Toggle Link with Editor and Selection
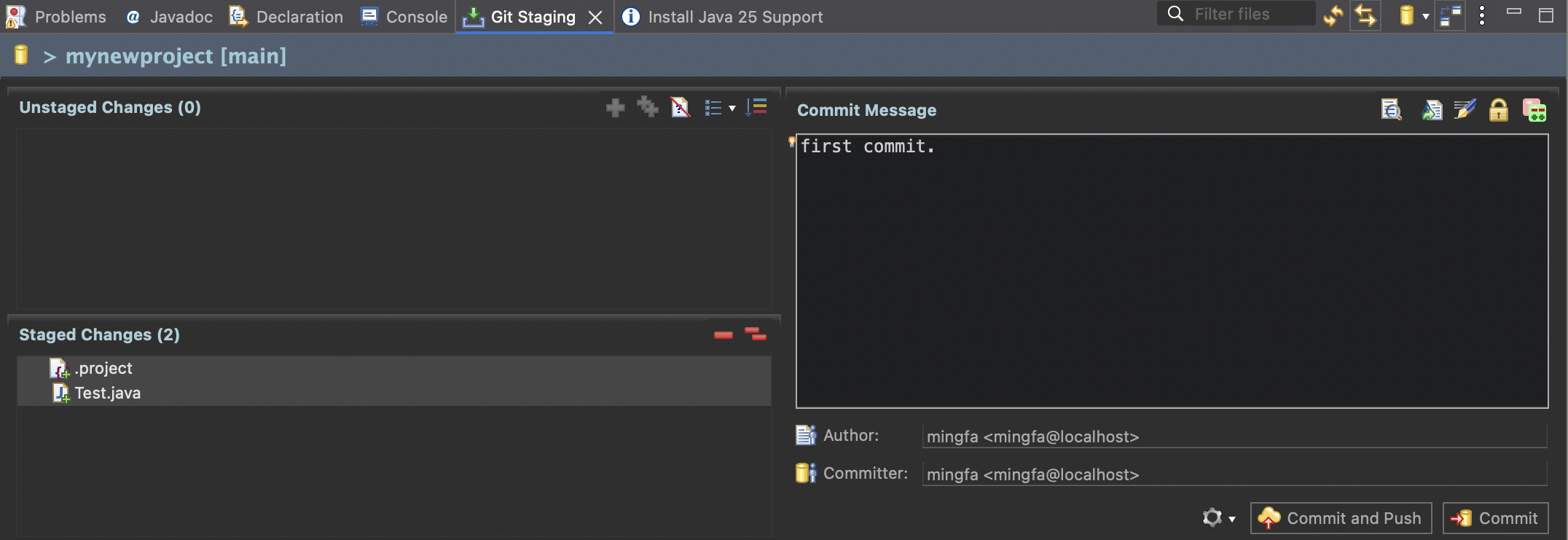Screen dimensions: 1568x540 (x=1365, y=15)
